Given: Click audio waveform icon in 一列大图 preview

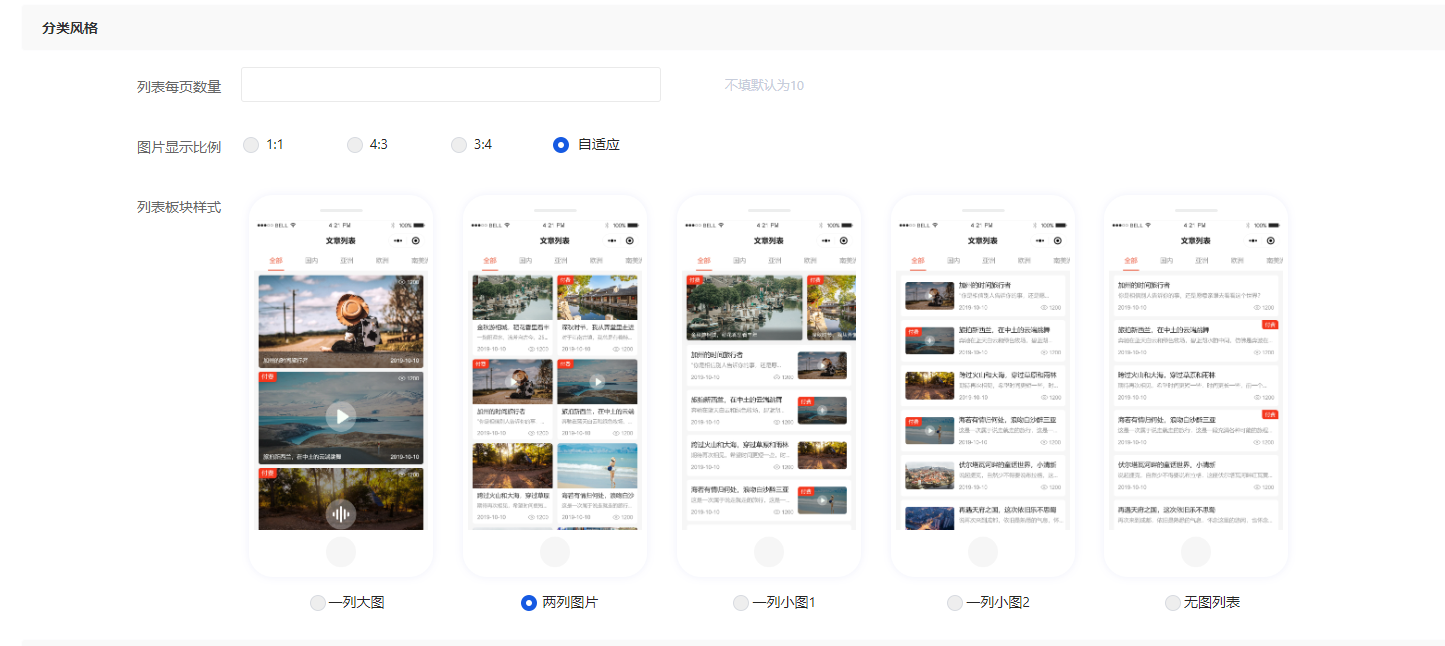Looking at the screenshot, I should tap(341, 514).
